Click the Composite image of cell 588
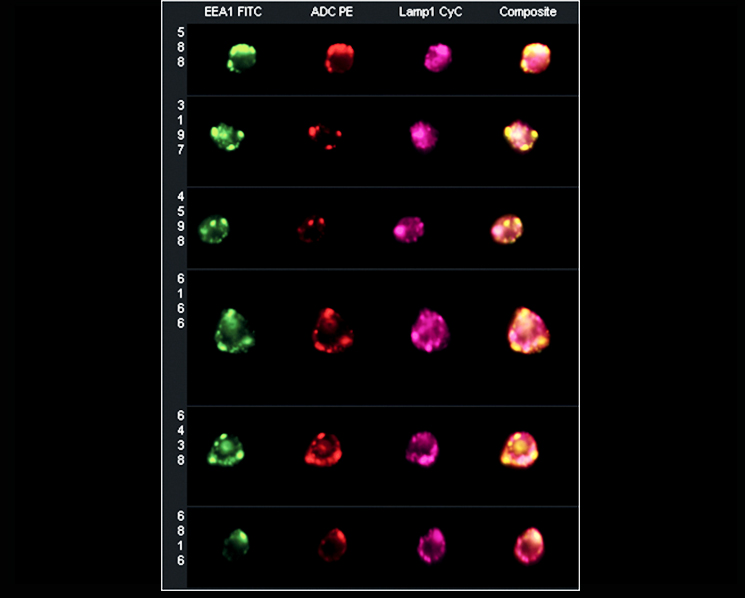 tap(535, 59)
